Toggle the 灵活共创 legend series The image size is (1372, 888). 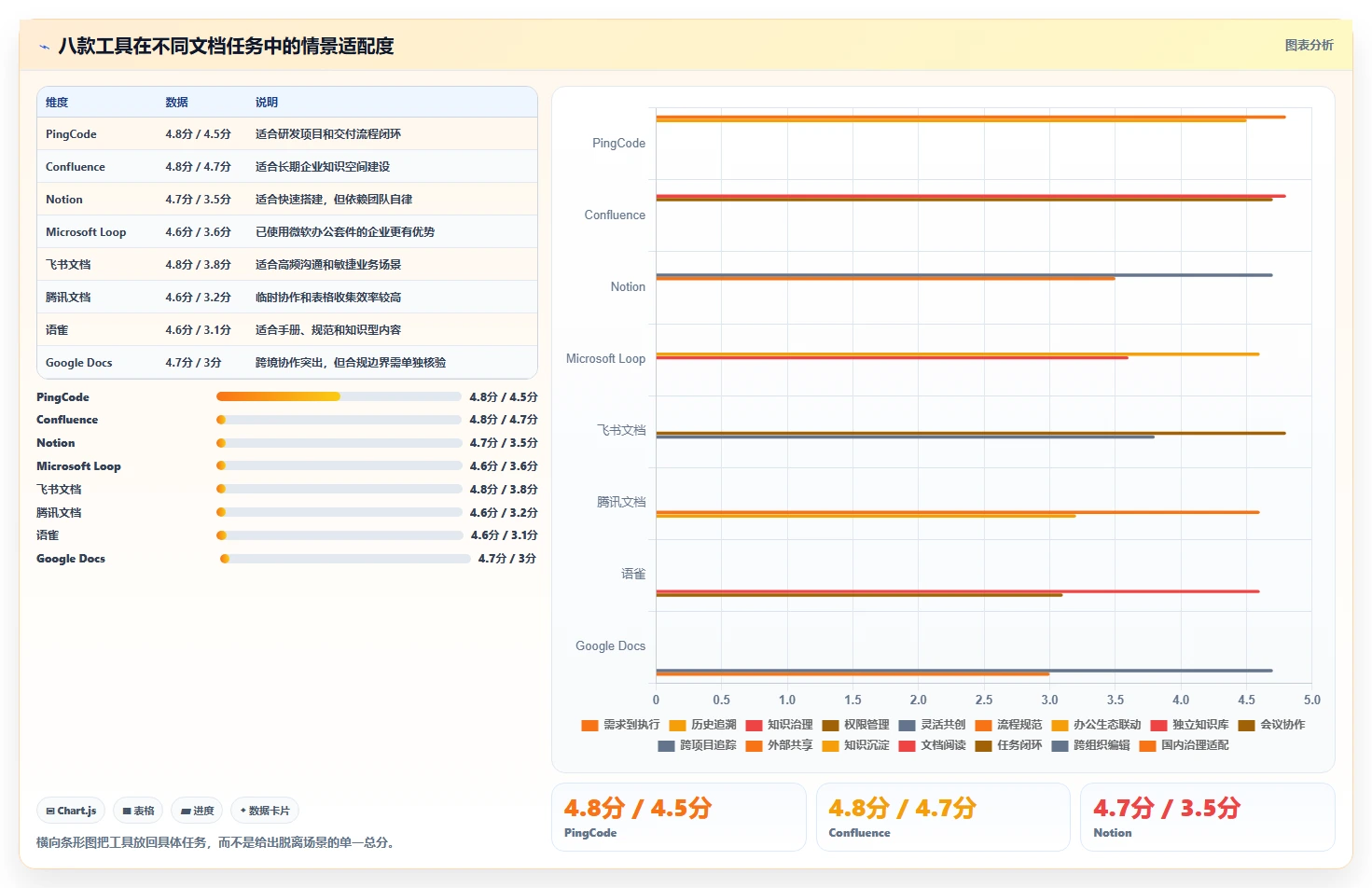click(932, 725)
